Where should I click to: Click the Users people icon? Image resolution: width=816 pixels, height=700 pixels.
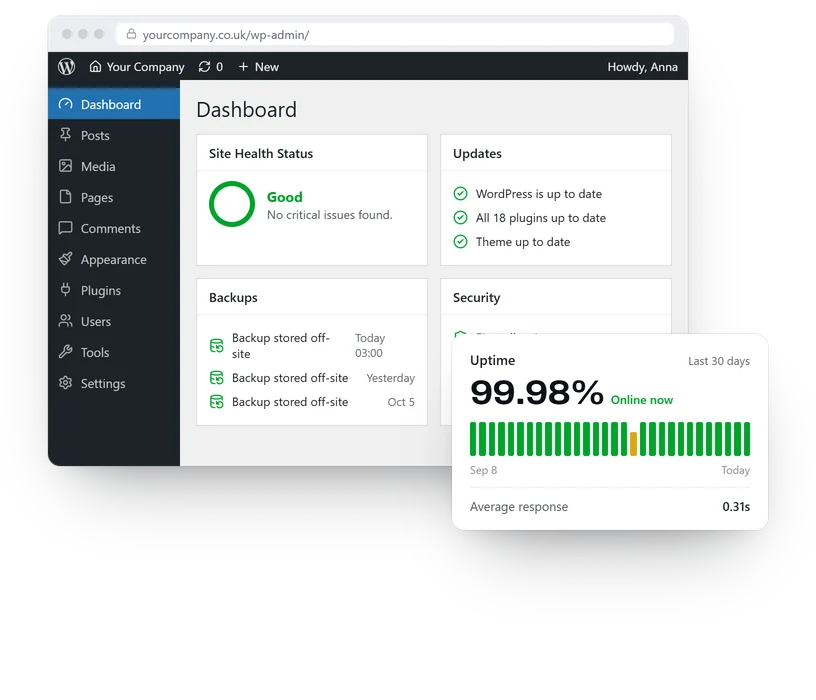click(x=66, y=321)
